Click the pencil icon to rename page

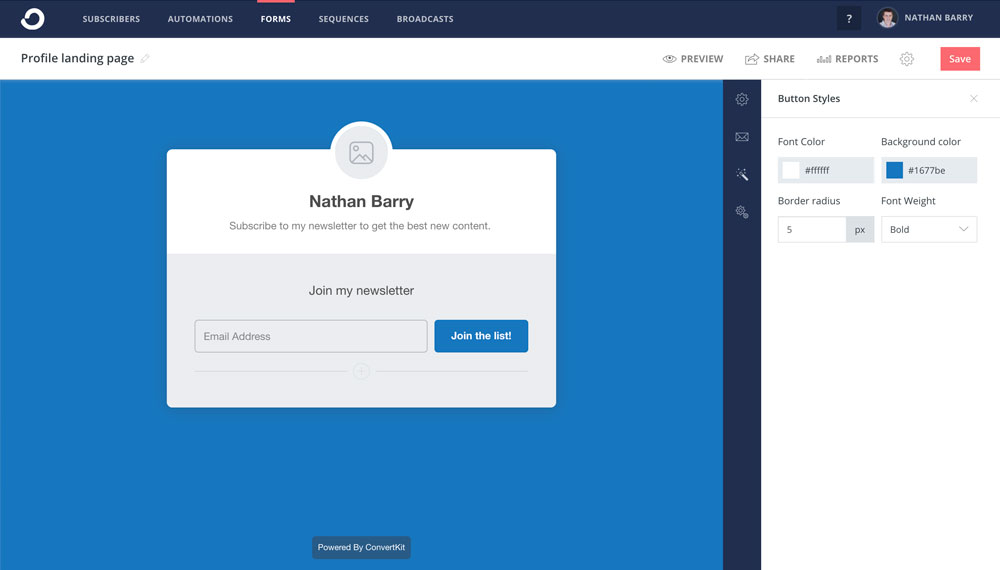[145, 59]
